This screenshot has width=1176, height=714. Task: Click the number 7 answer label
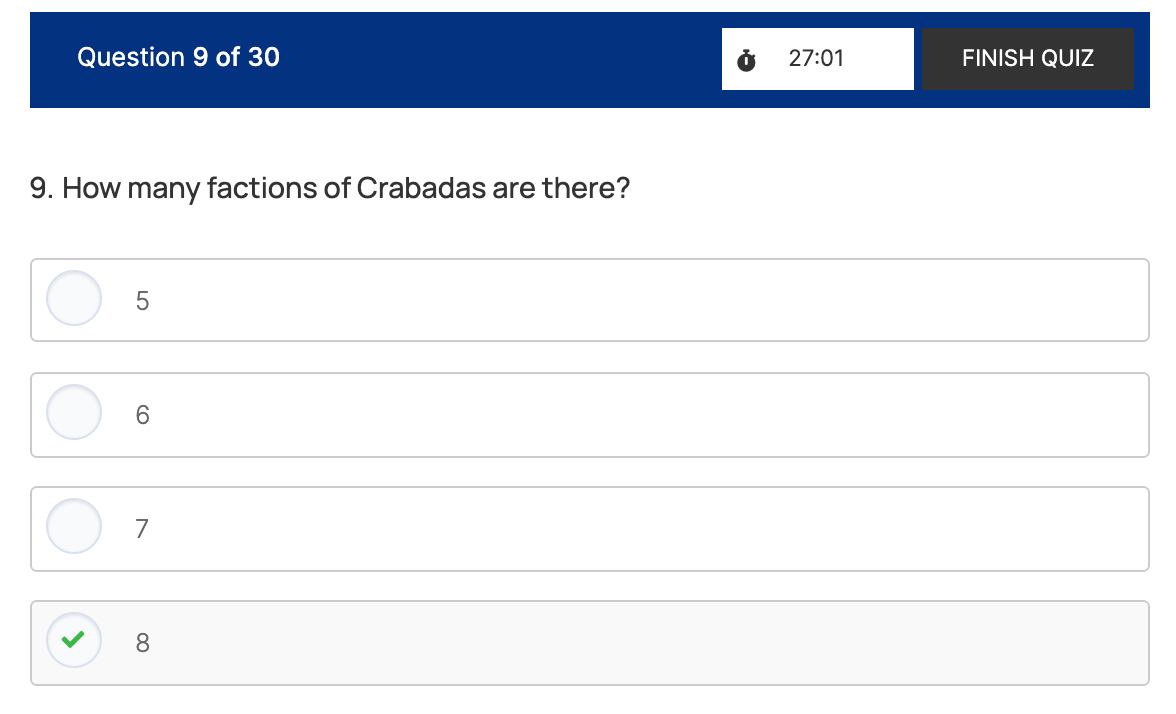coord(142,529)
